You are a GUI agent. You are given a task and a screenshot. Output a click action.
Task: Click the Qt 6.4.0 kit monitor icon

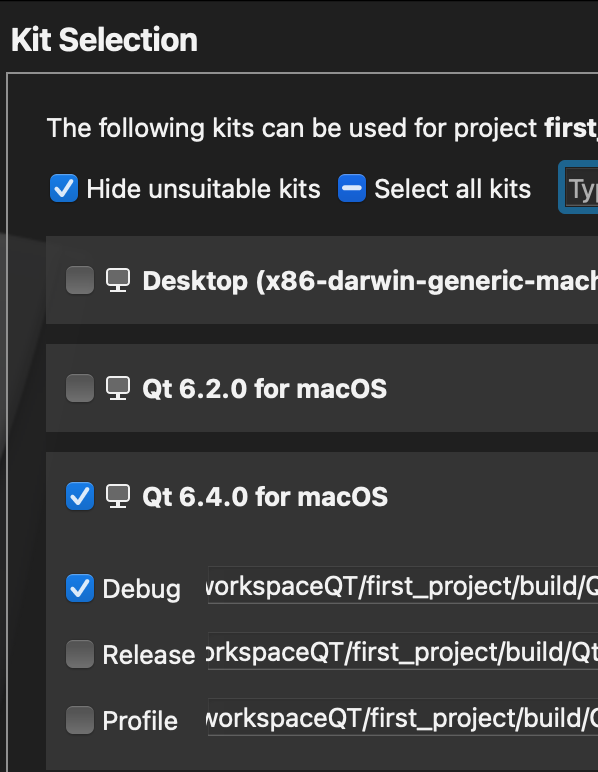pos(118,496)
